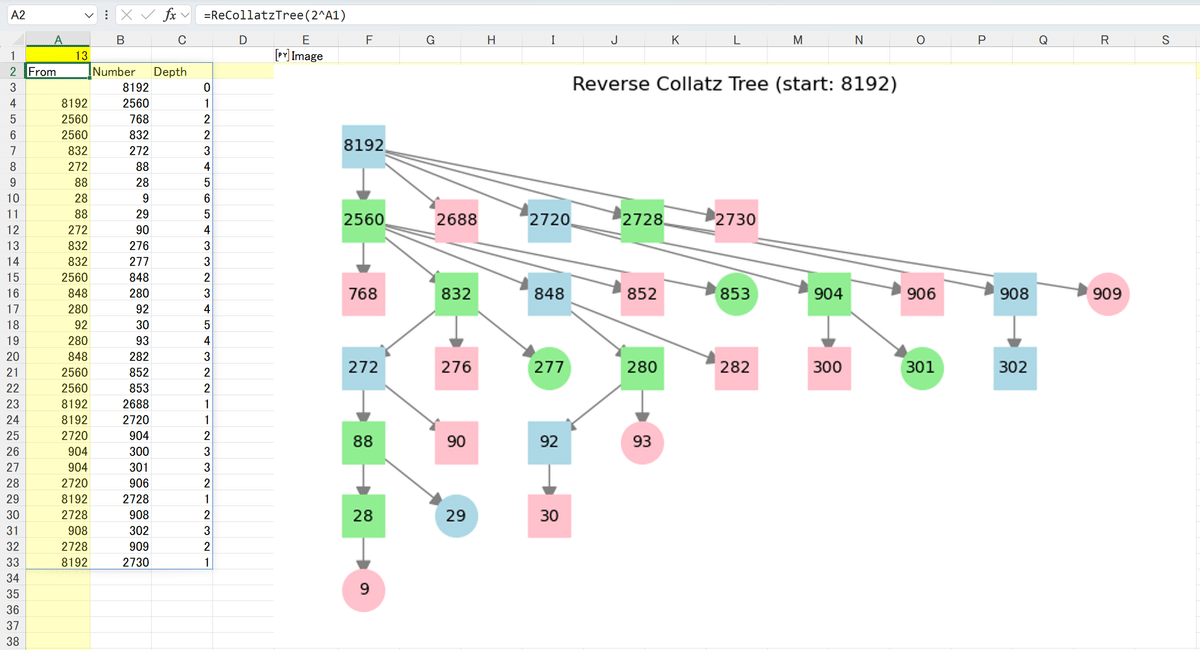Click the green 904 node
The width and height of the screenshot is (1200, 650).
pos(828,294)
